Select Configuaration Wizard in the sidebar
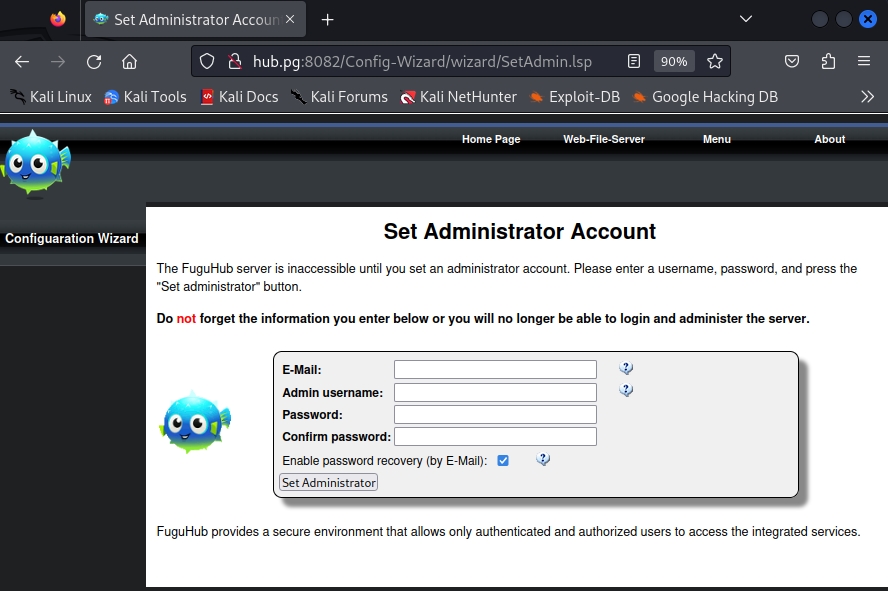Screen dimensions: 888x591 coord(71,238)
